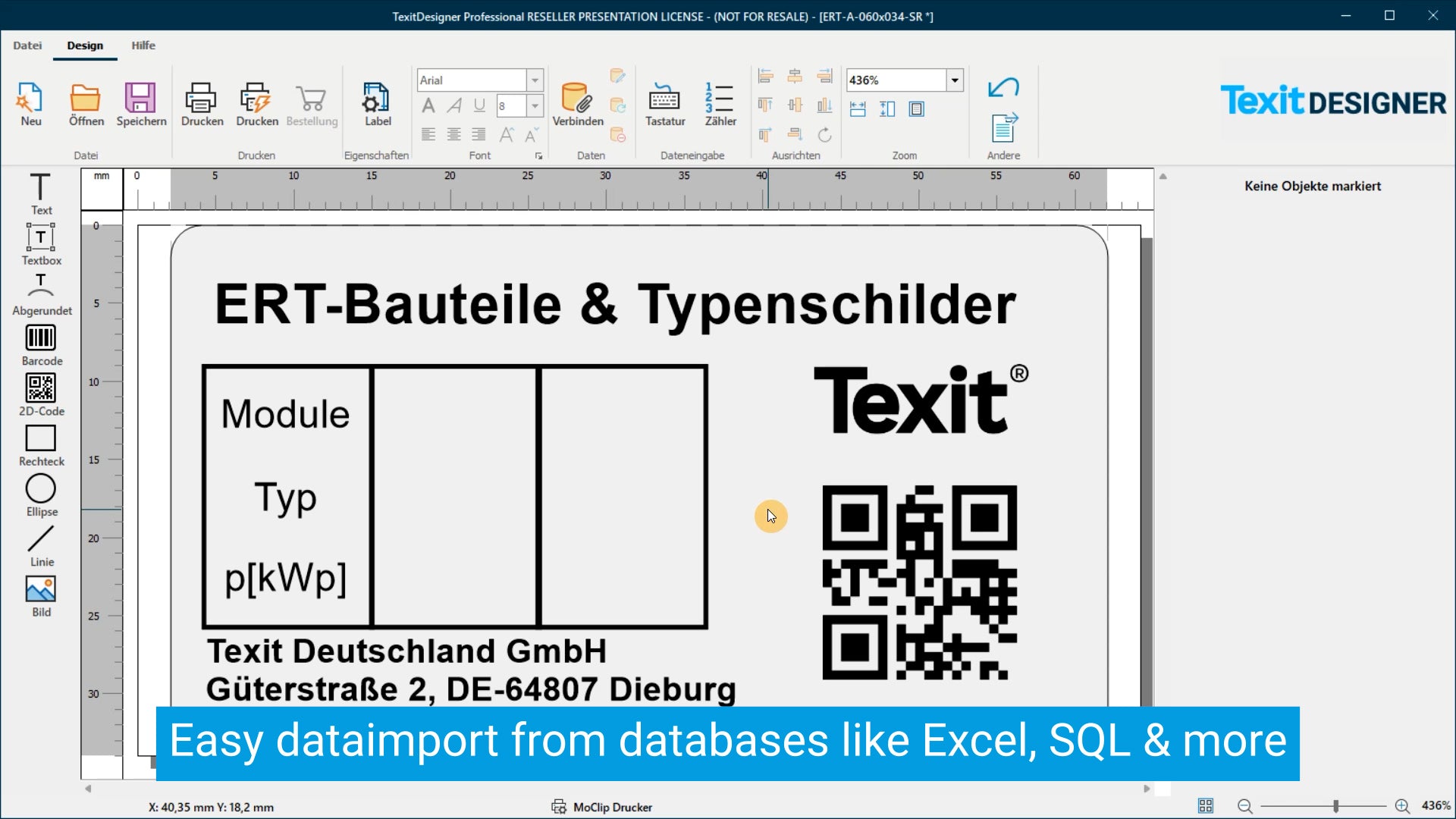This screenshot has width=1456, height=819.
Task: Open the Datei menu tab
Action: pos(27,45)
